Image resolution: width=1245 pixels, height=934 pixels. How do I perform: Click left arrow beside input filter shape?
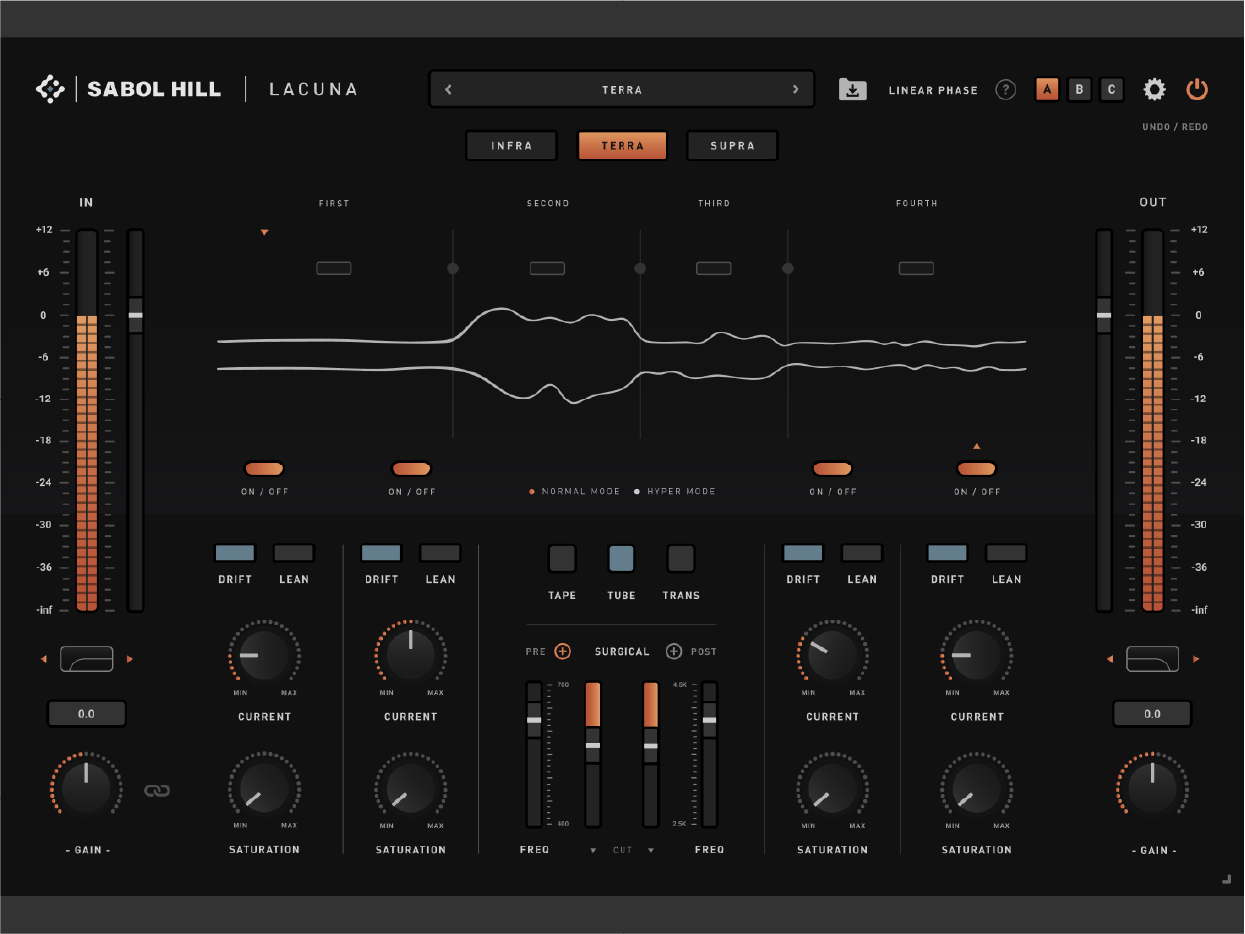[43, 659]
